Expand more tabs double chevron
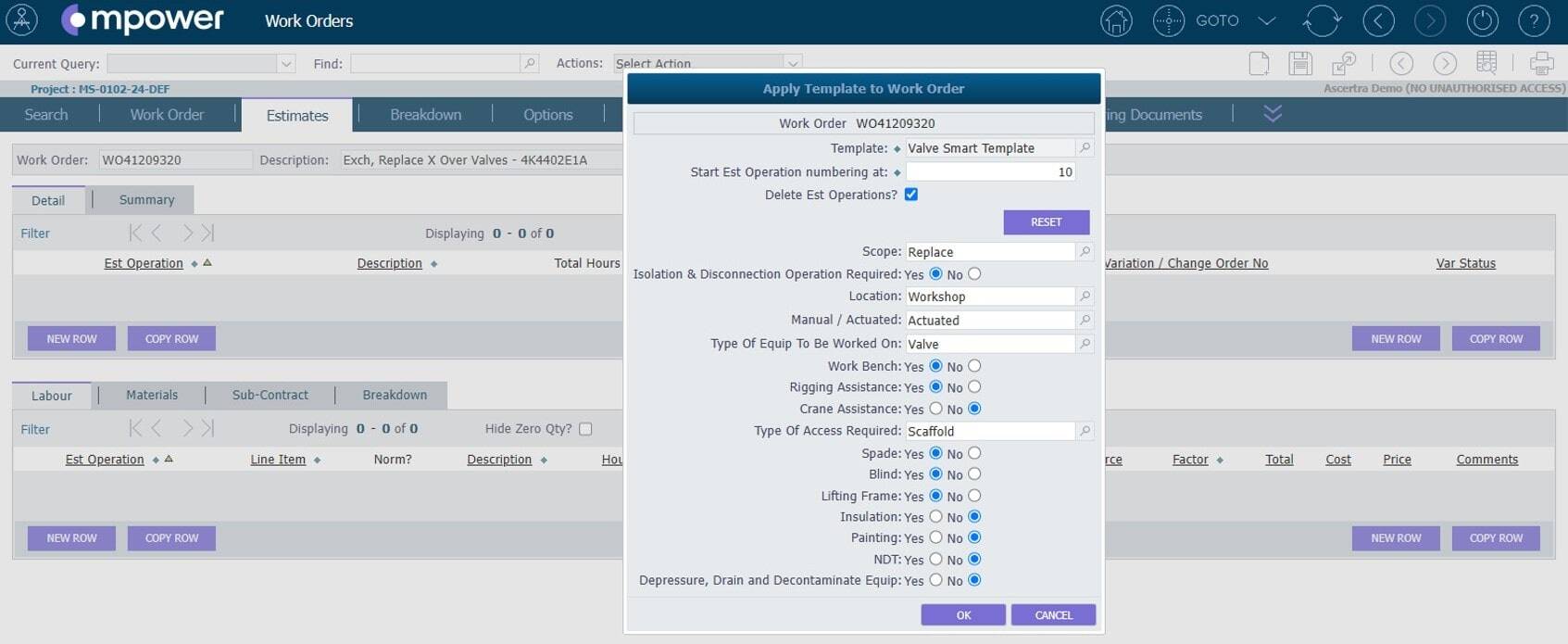Screen dimensions: 1568x644 1273,114
